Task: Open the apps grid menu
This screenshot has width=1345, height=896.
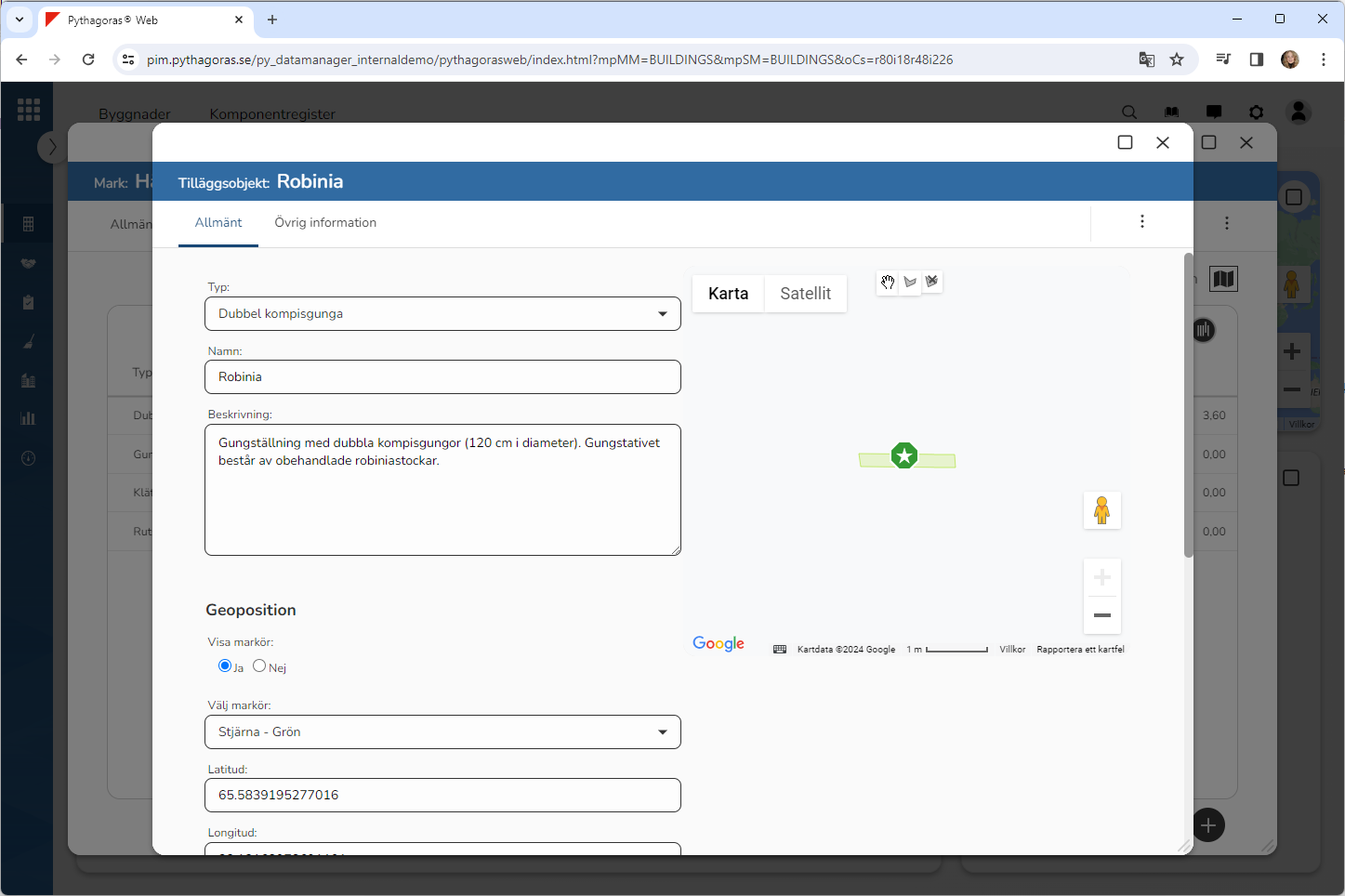Action: tap(29, 110)
